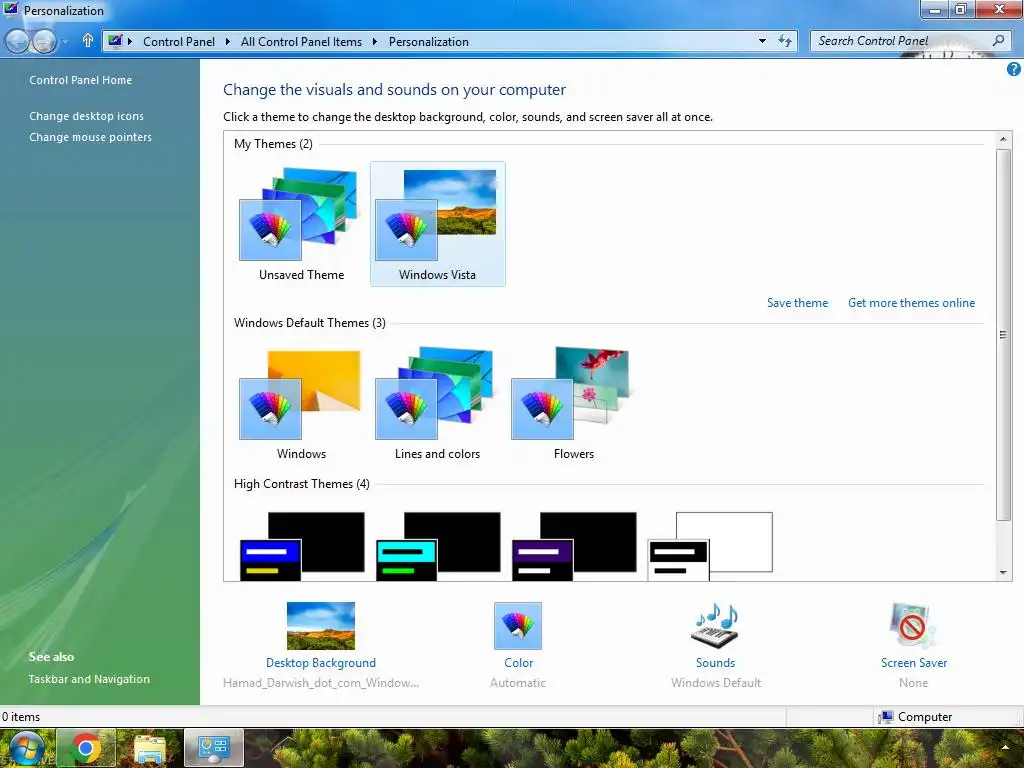This screenshot has height=768, width=1024.
Task: Go forward with the Forward arrow
Action: 44,42
